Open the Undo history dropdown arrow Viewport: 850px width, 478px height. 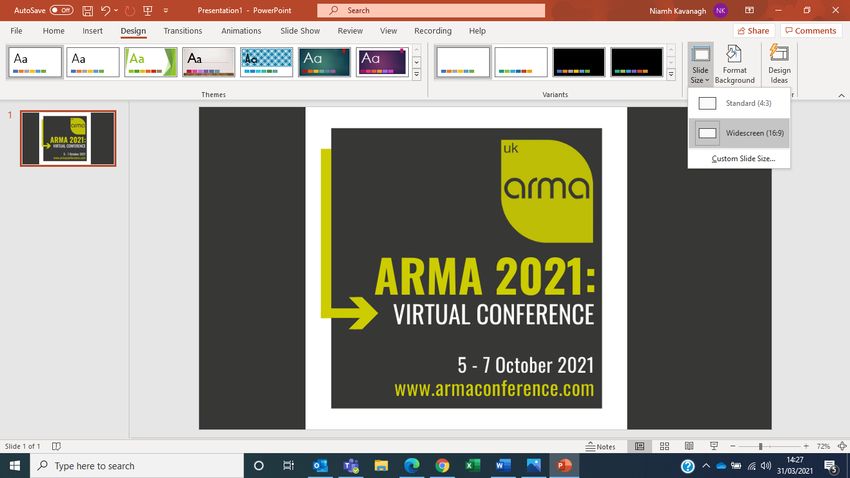pos(116,10)
